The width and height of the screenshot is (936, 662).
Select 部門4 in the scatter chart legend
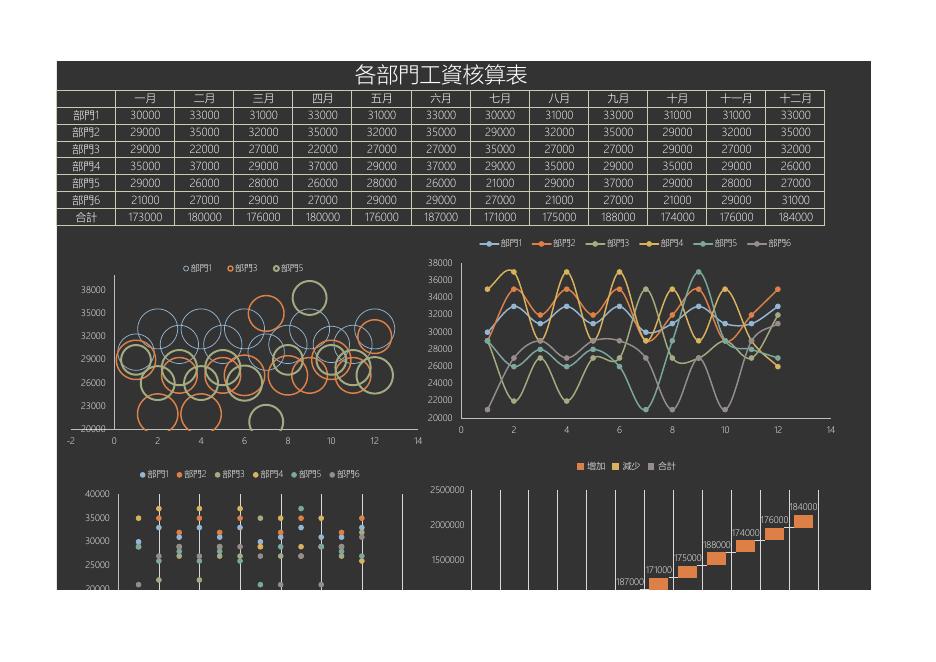[268, 475]
